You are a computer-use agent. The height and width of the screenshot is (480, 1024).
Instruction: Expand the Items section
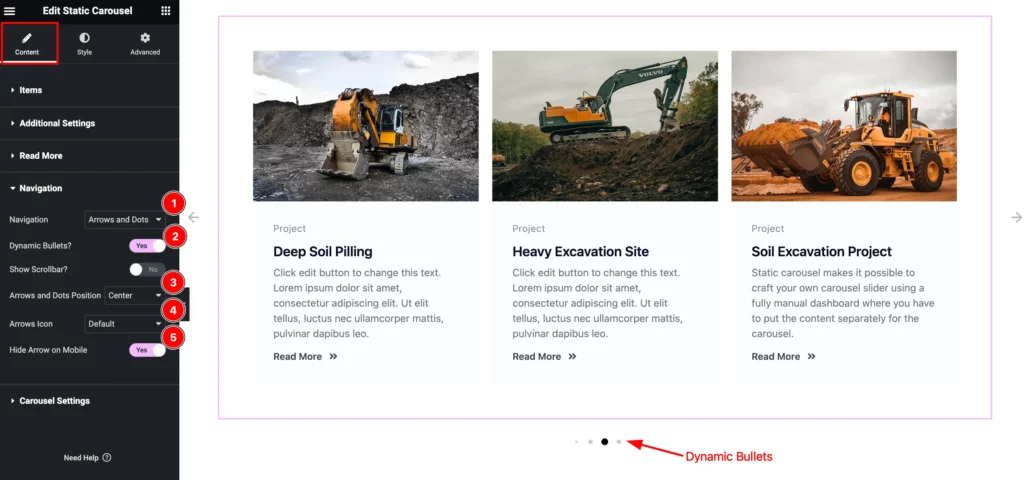point(89,90)
